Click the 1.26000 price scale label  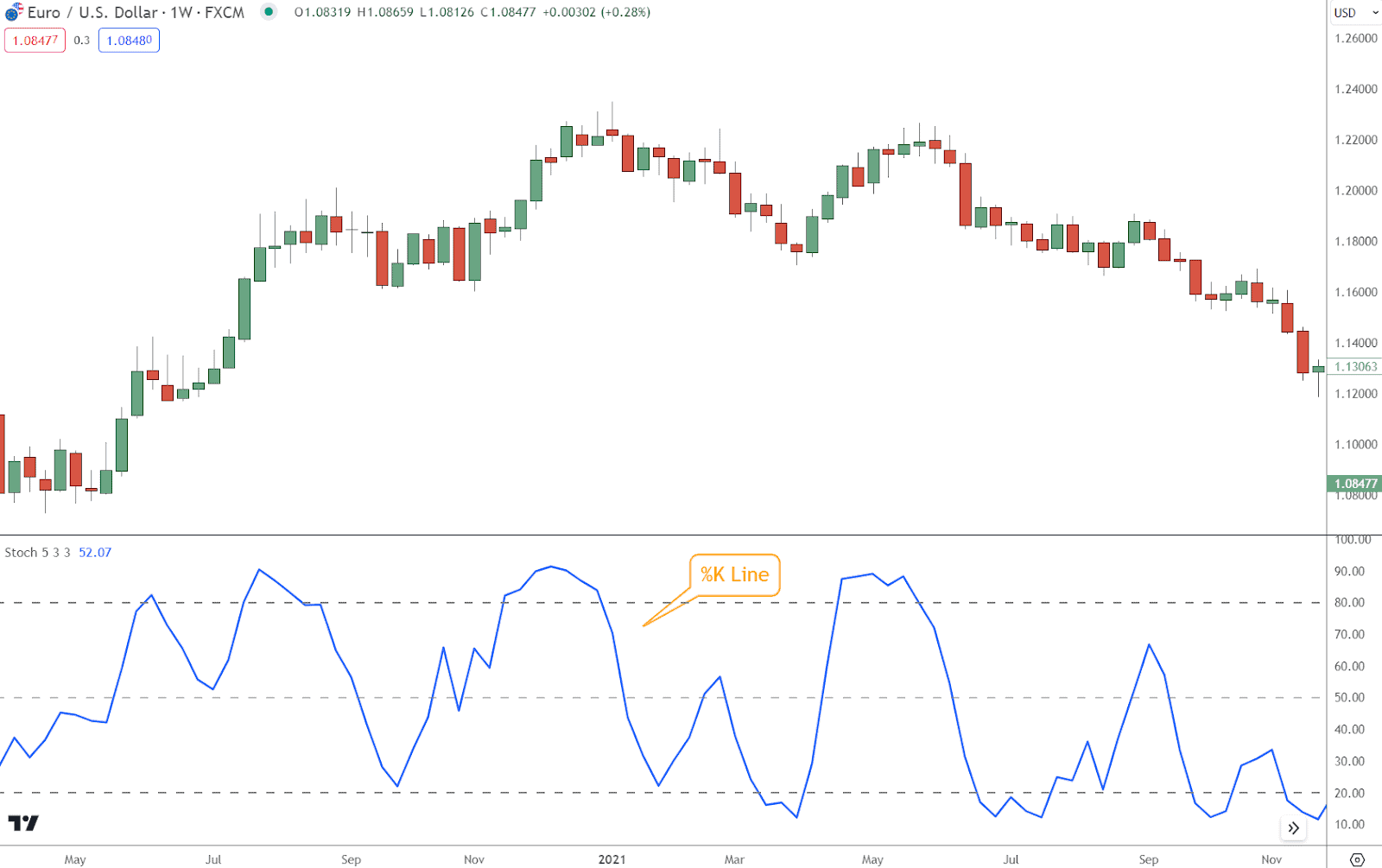(1356, 38)
